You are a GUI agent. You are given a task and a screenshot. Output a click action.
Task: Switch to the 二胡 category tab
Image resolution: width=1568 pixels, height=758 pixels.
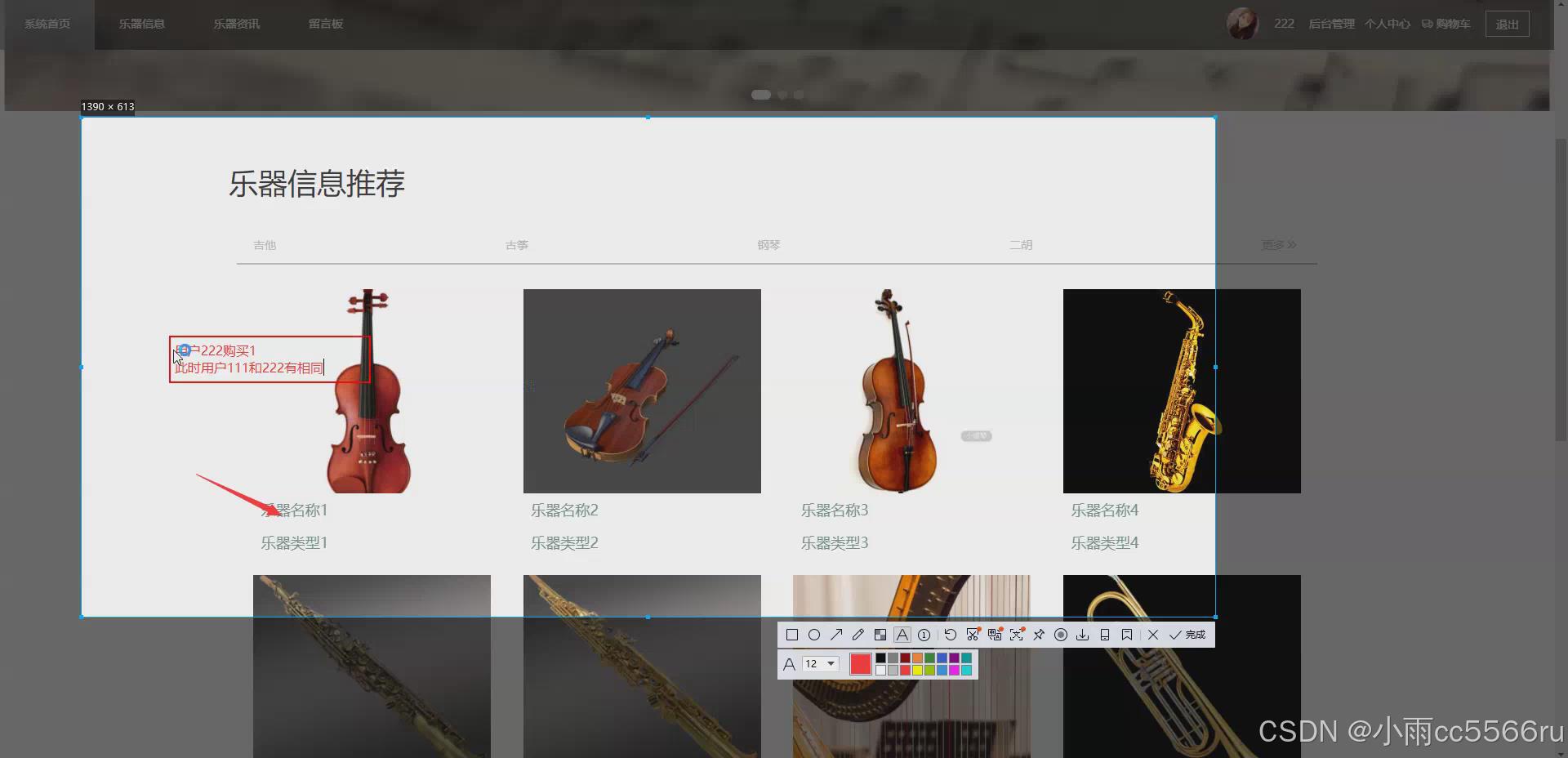[x=1021, y=245]
